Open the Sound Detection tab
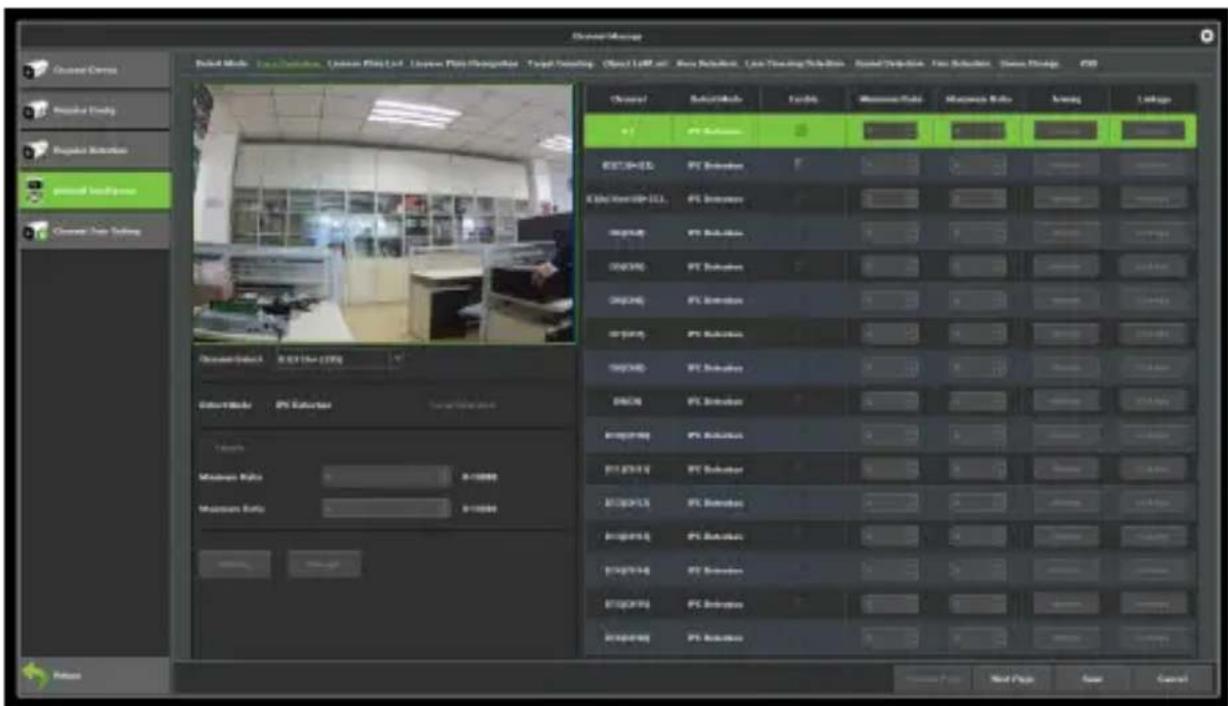Viewport: 1228px width, 706px height. (890, 64)
